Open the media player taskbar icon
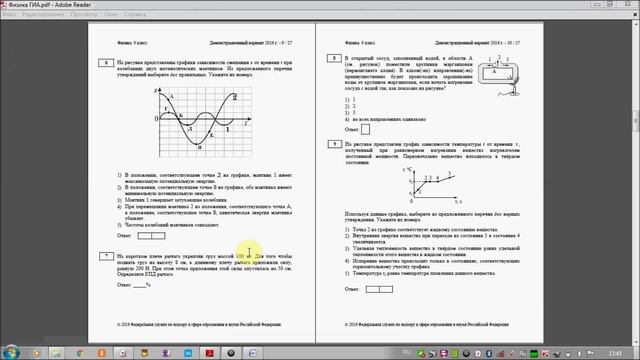The height and width of the screenshot is (360, 640). pos(36,353)
